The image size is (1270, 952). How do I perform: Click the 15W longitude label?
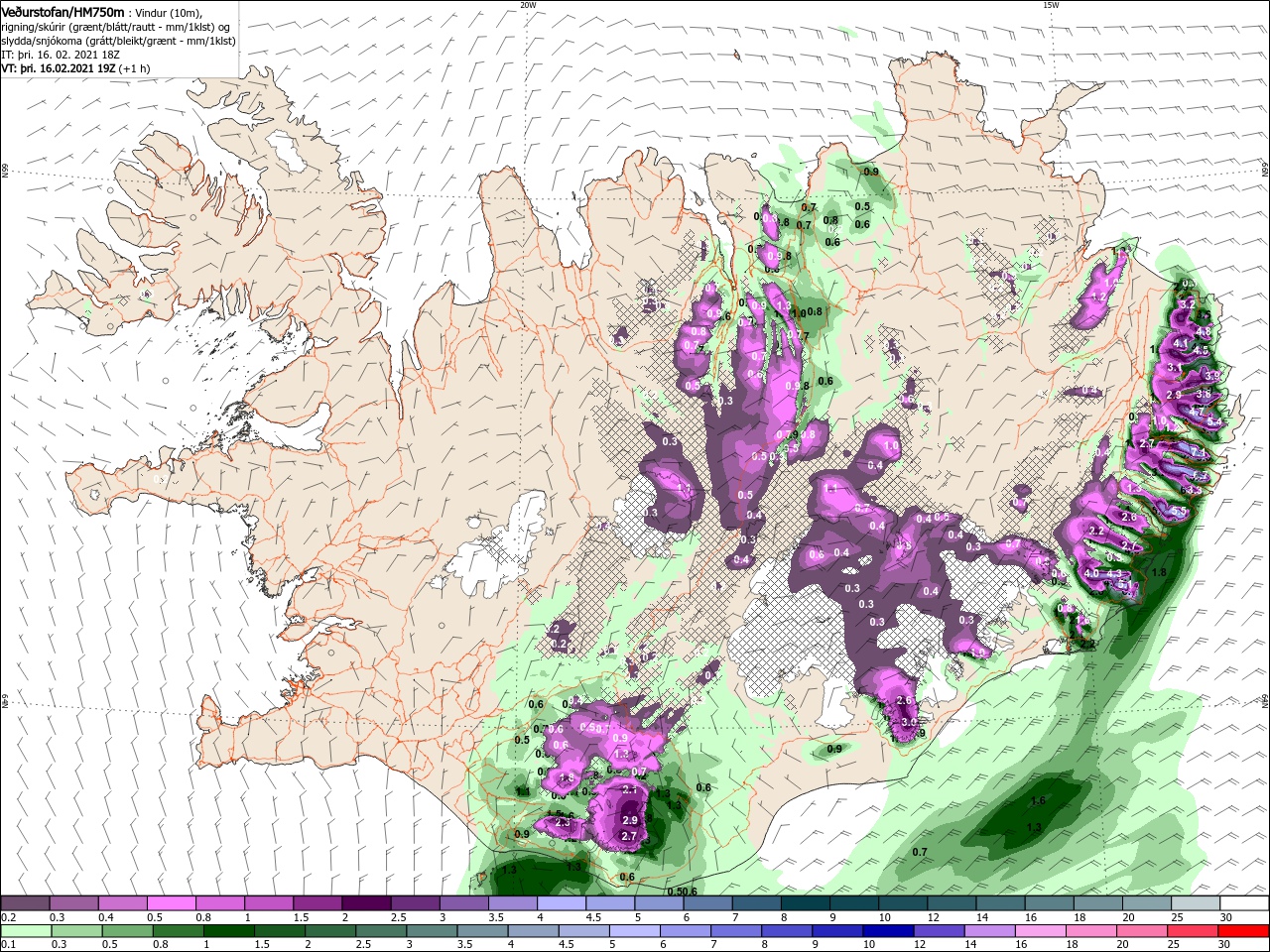tap(1051, 5)
